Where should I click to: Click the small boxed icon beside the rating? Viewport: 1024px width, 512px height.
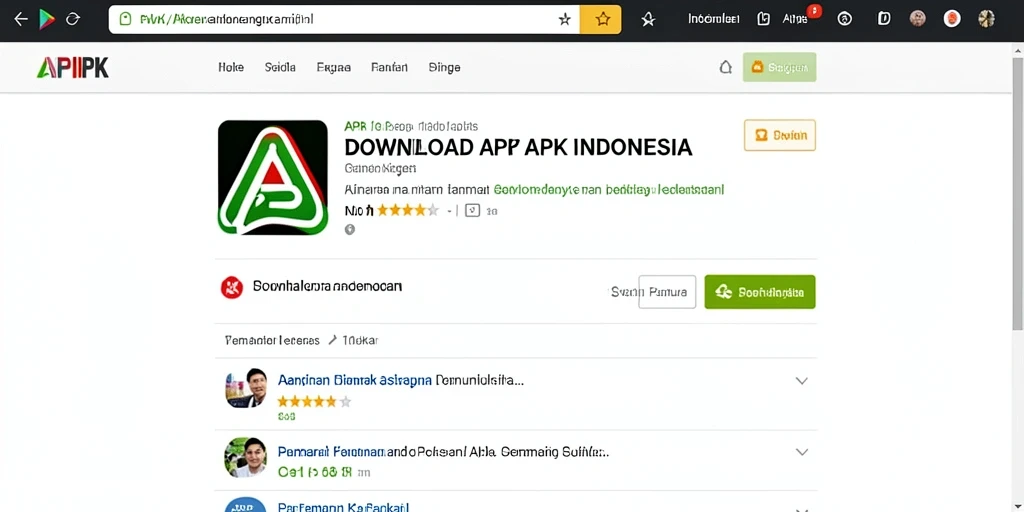(x=472, y=210)
